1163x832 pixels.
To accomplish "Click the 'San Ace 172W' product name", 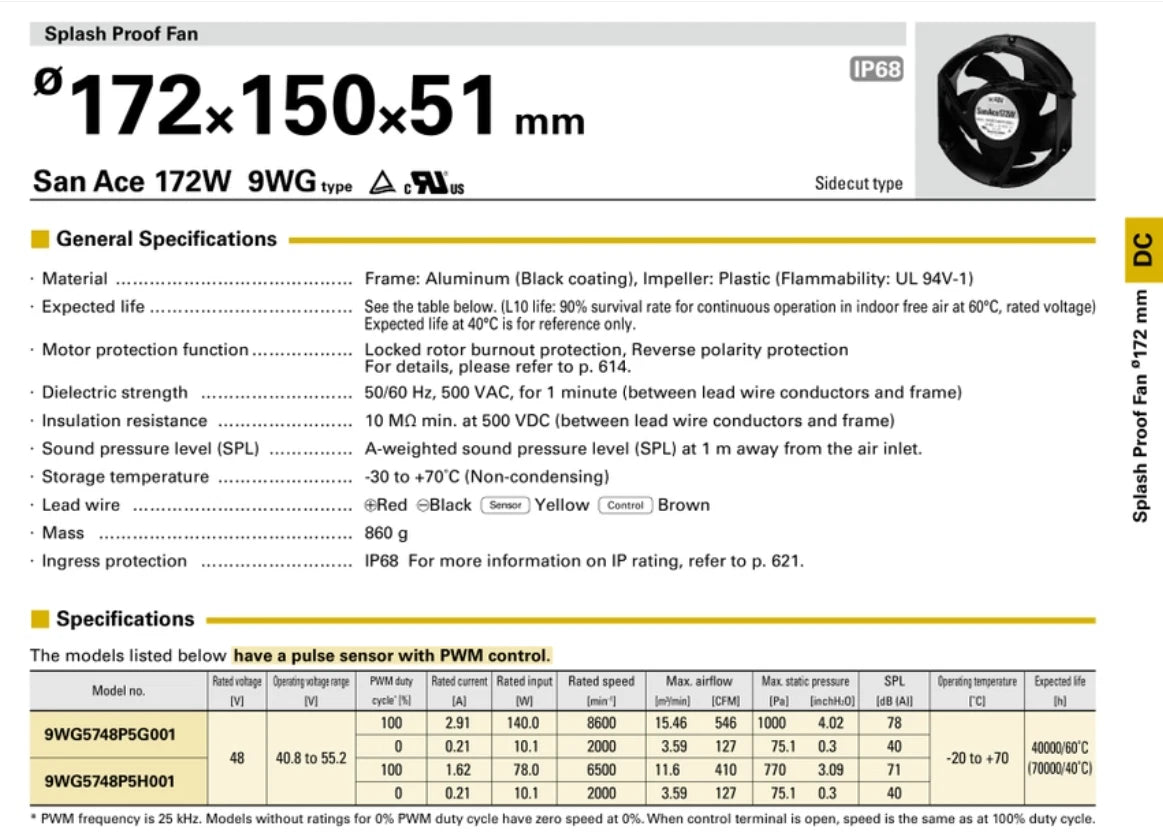I will 132,181.
